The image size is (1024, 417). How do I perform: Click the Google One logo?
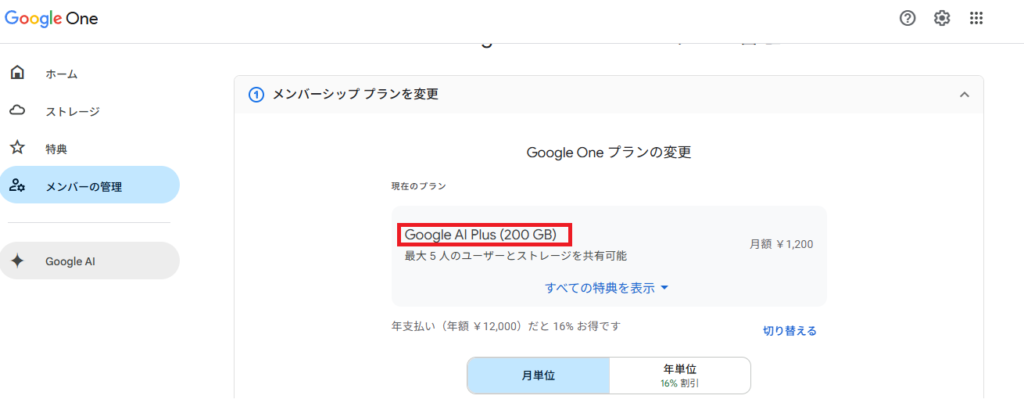coord(51,18)
